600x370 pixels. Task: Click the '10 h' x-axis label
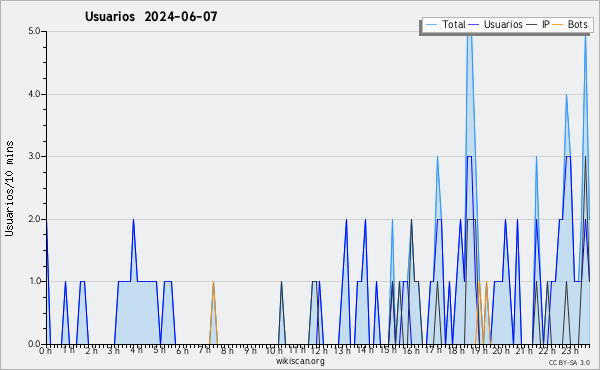tap(274, 350)
